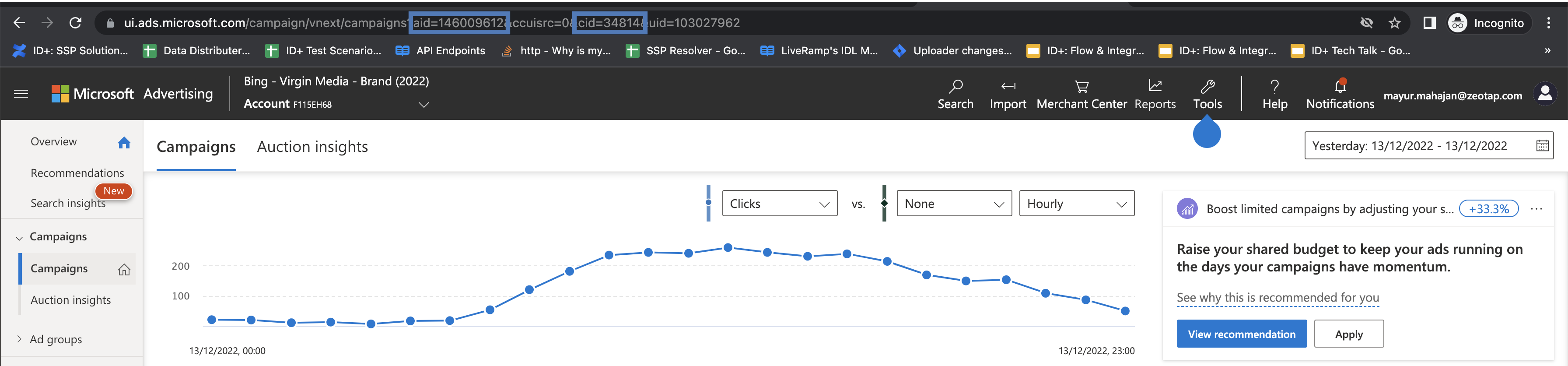Reload the page with the refresh icon
The image size is (1568, 366).
pyautogui.click(x=76, y=23)
